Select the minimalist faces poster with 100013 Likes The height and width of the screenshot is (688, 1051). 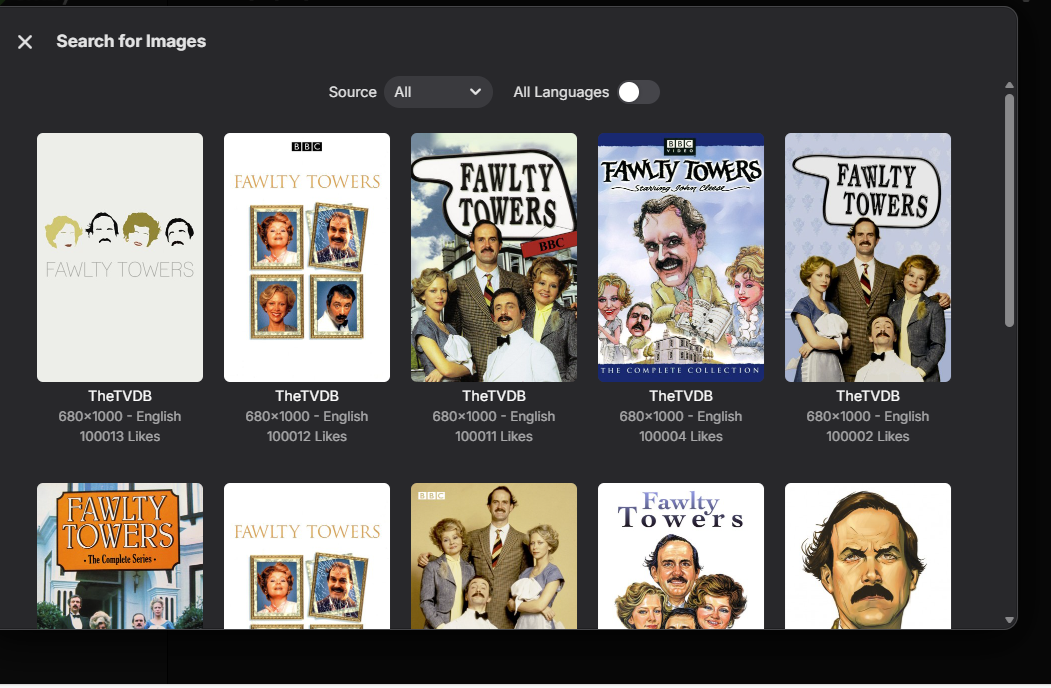(x=120, y=257)
